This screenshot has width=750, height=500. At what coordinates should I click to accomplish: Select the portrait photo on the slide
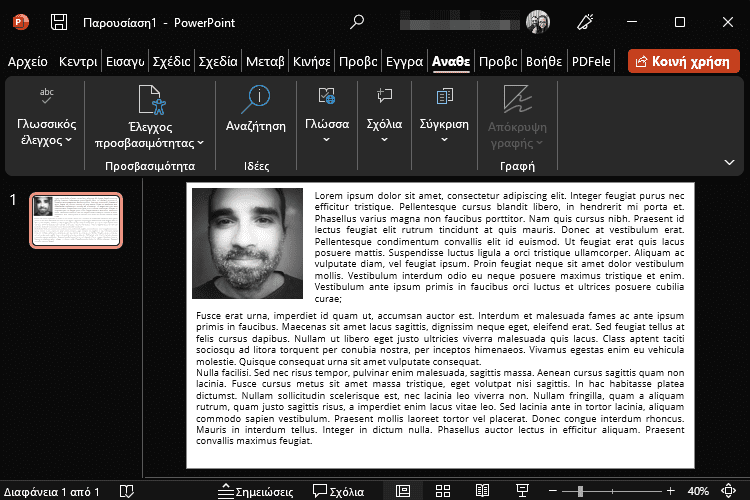[247, 243]
